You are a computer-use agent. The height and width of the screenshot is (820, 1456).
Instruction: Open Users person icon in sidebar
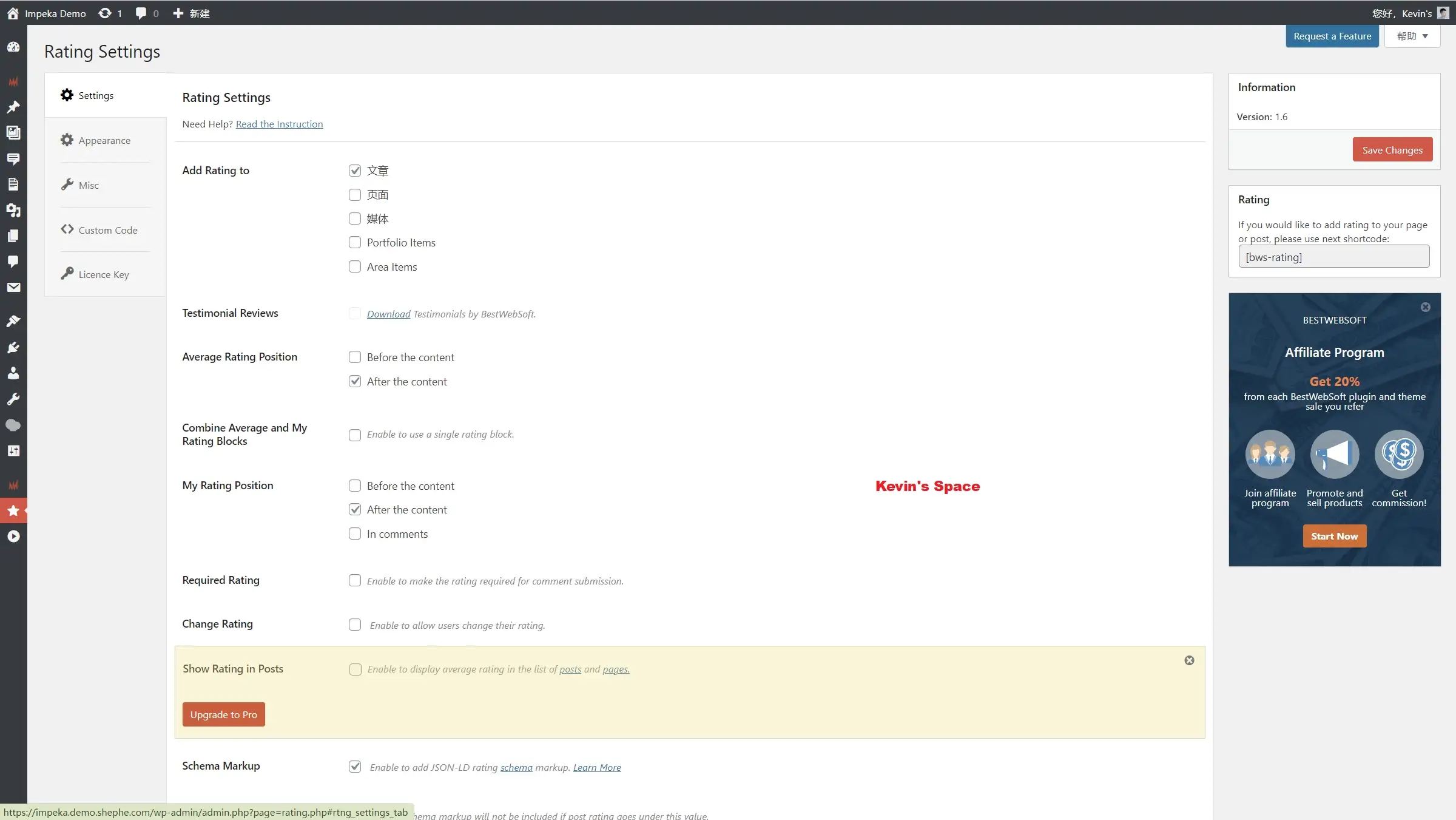(x=13, y=373)
